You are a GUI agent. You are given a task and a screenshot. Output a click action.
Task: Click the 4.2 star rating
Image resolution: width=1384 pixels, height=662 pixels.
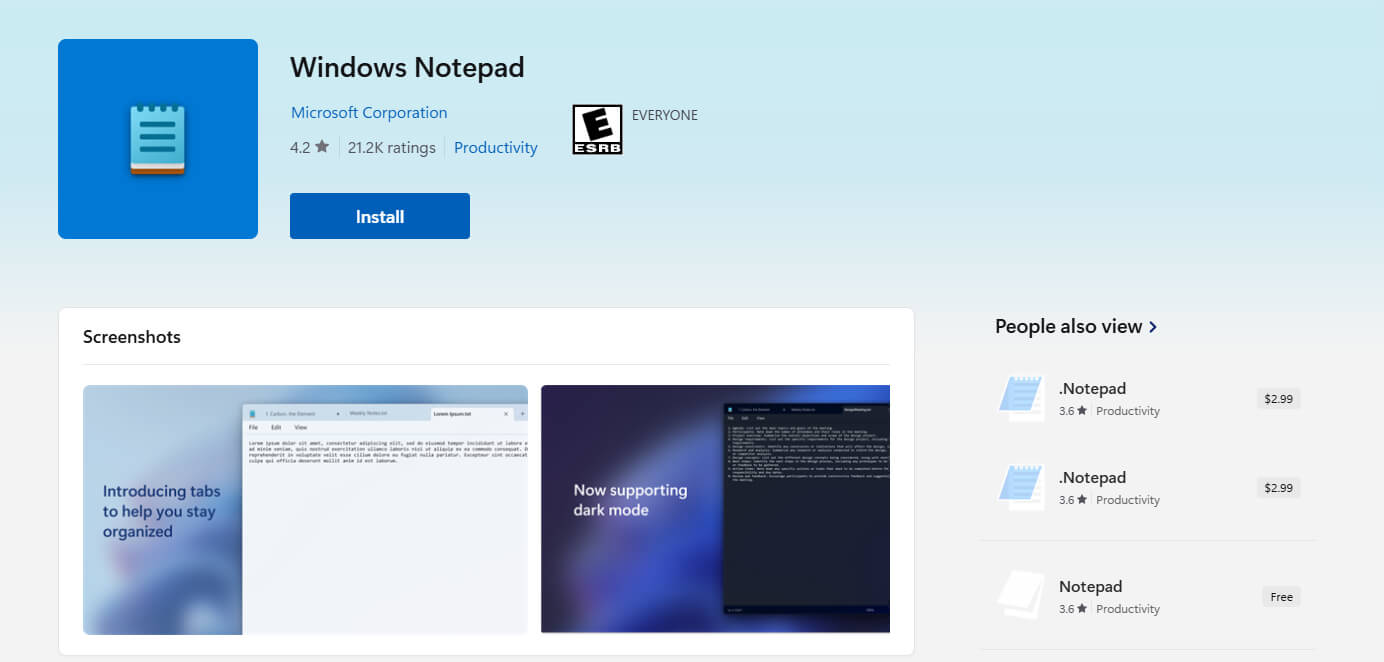[309, 147]
